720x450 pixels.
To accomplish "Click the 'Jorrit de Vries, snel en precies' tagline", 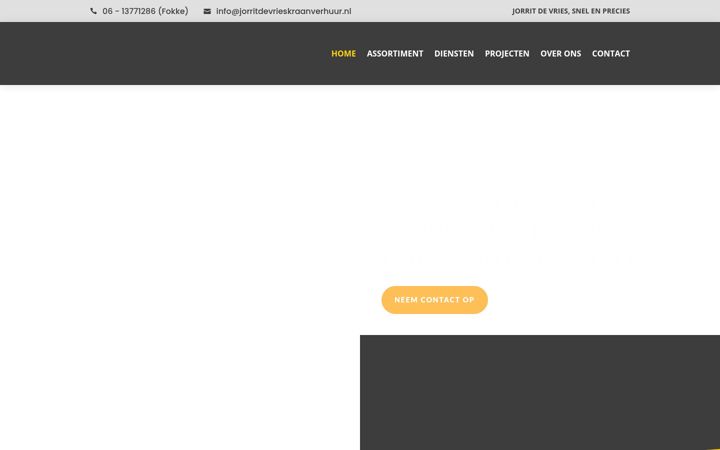I will coord(571,11).
